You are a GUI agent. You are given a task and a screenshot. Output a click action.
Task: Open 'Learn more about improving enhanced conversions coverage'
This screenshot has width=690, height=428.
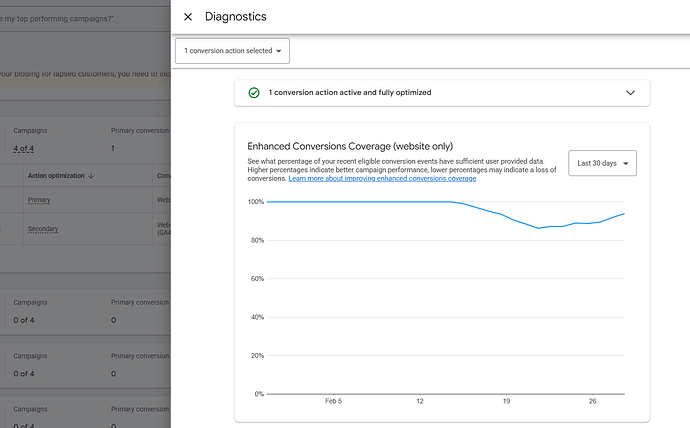[382, 179]
